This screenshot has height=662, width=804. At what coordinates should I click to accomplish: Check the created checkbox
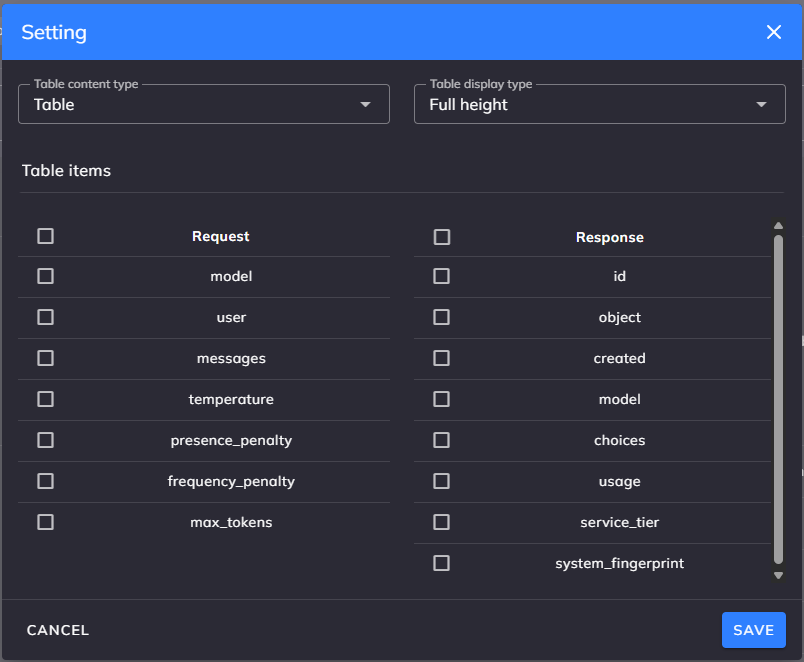point(441,358)
